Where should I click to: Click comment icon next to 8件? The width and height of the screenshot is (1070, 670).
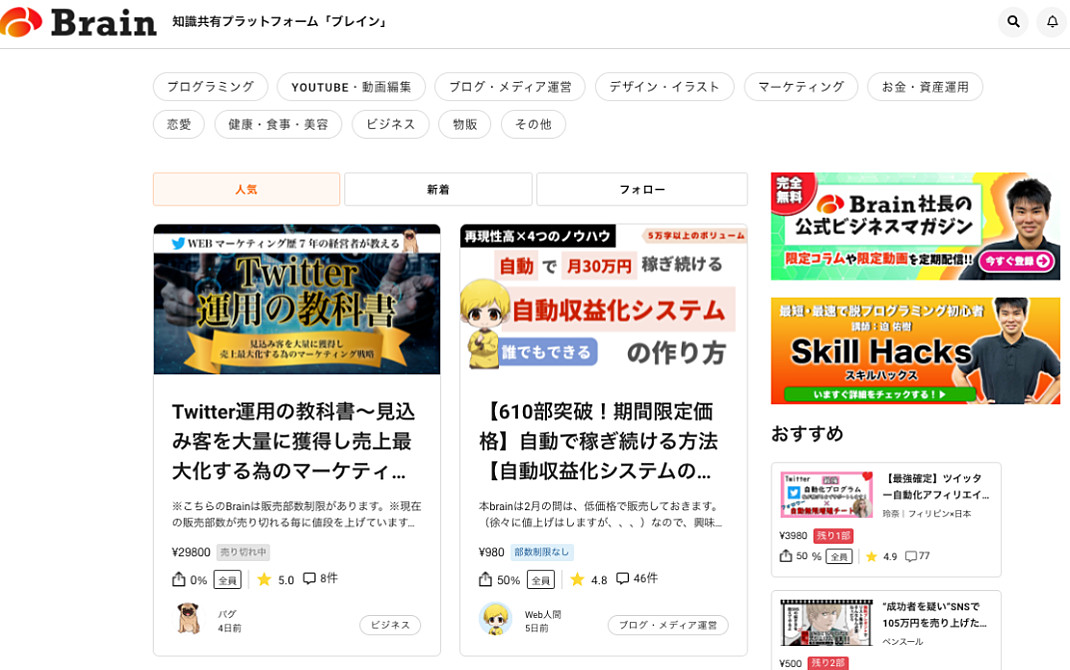[x=309, y=579]
